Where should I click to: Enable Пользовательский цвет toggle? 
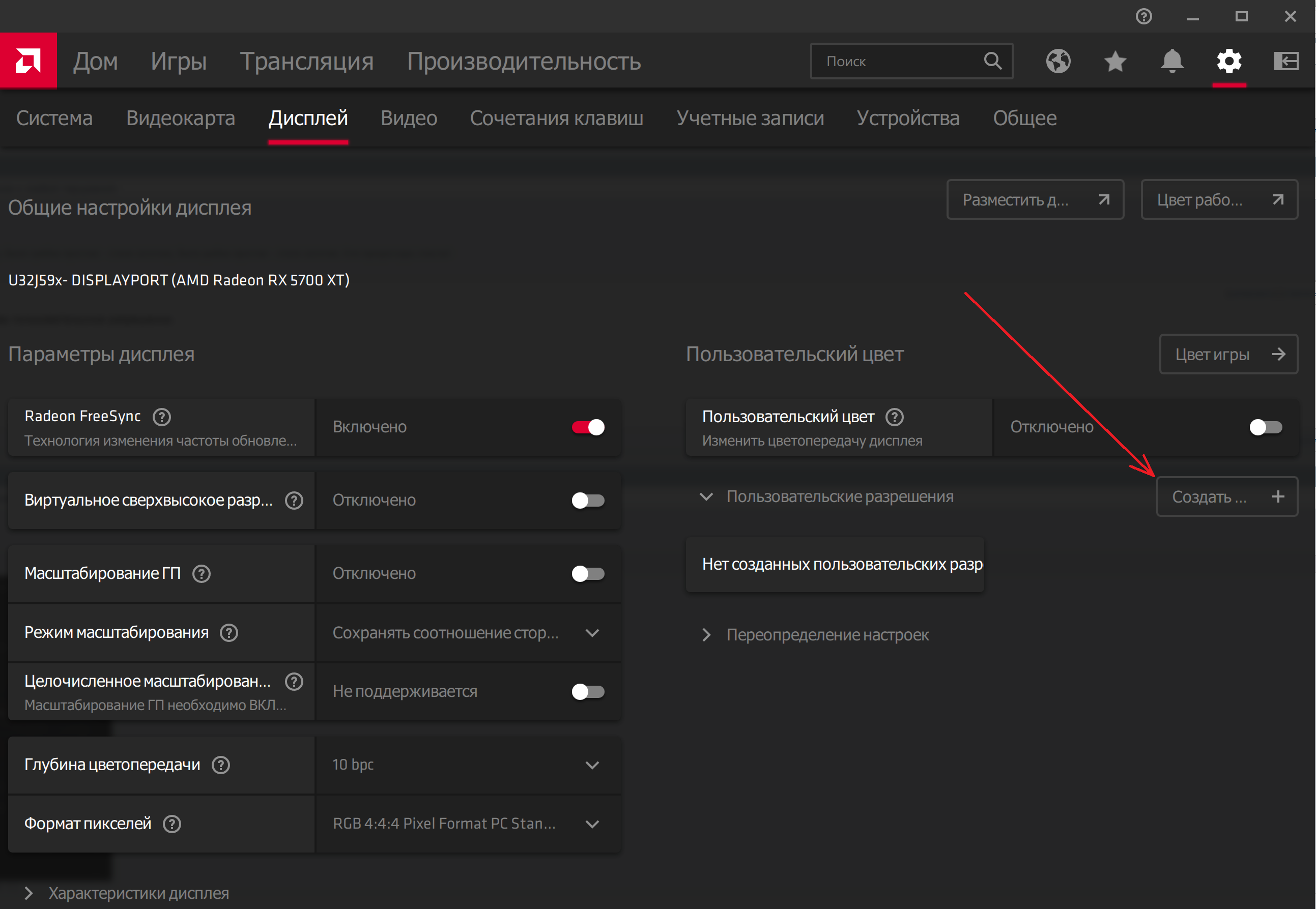point(1265,427)
